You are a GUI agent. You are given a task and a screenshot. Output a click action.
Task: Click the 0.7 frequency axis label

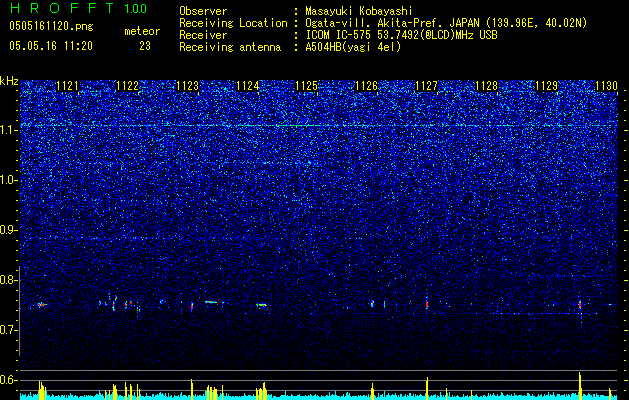point(9,330)
